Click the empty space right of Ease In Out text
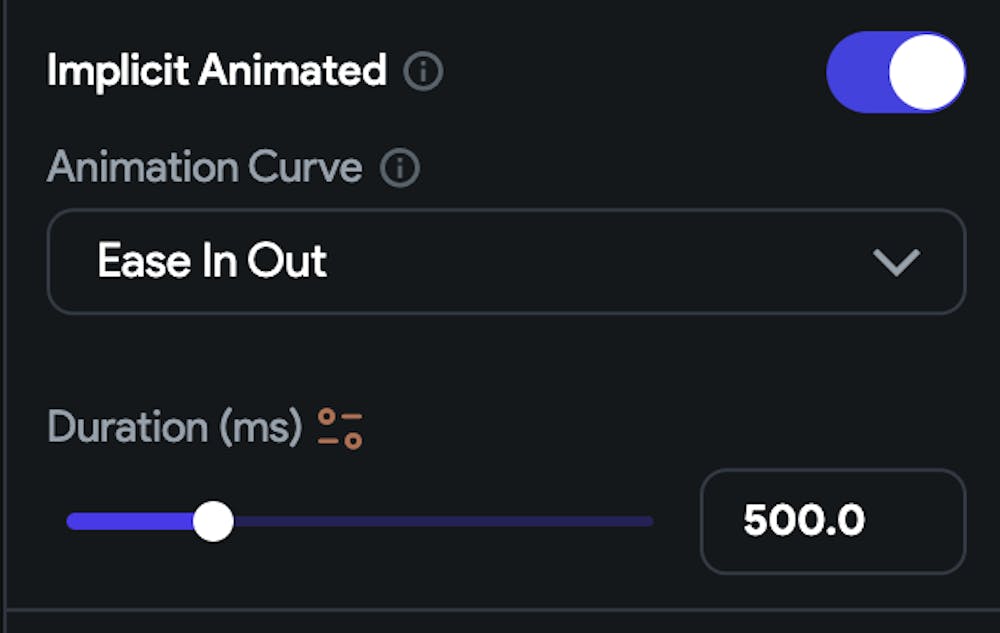The width and height of the screenshot is (1000, 633). click(x=600, y=262)
